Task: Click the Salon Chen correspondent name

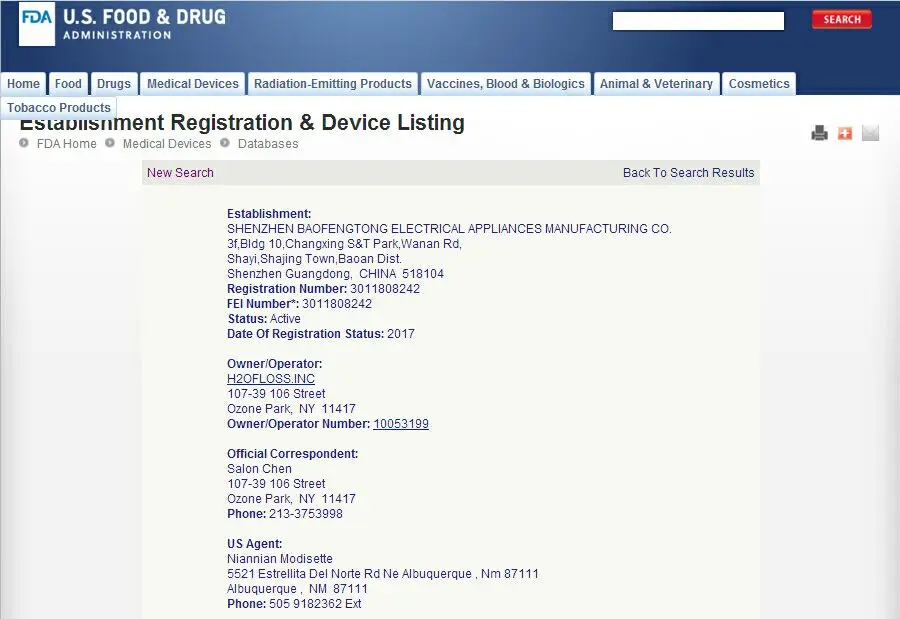Action: coord(259,469)
